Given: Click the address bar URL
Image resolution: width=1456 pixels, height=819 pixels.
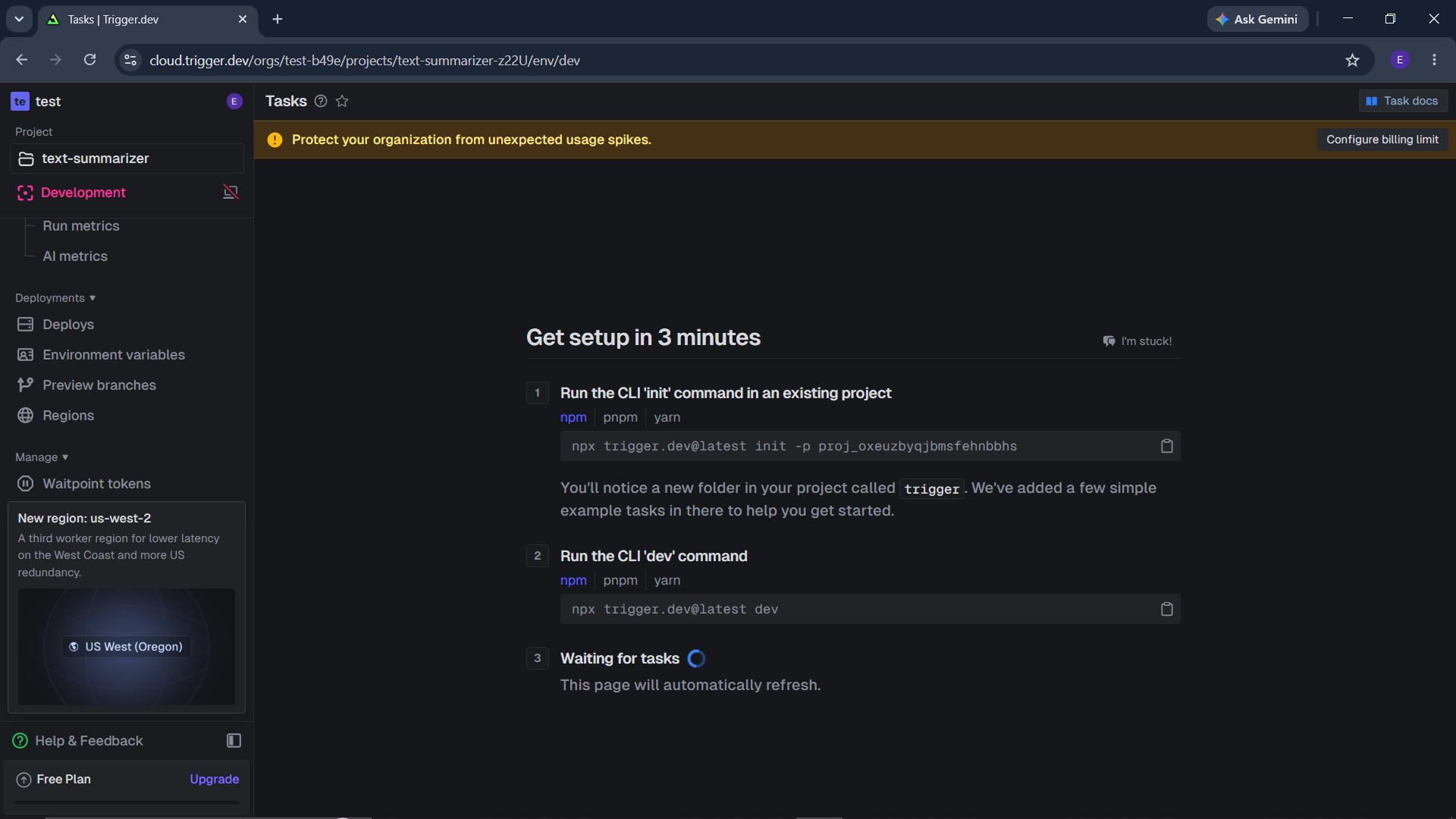Looking at the screenshot, I should [x=365, y=61].
